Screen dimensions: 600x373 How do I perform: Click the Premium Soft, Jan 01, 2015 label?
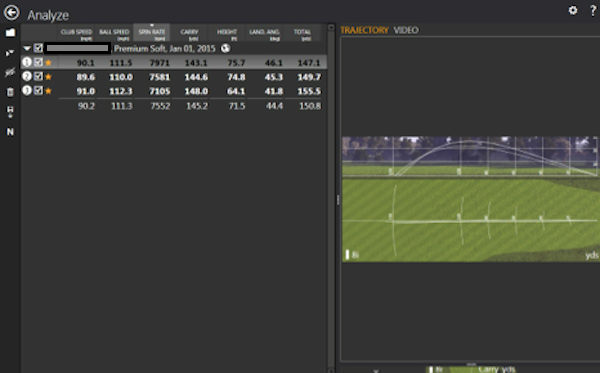tap(165, 49)
